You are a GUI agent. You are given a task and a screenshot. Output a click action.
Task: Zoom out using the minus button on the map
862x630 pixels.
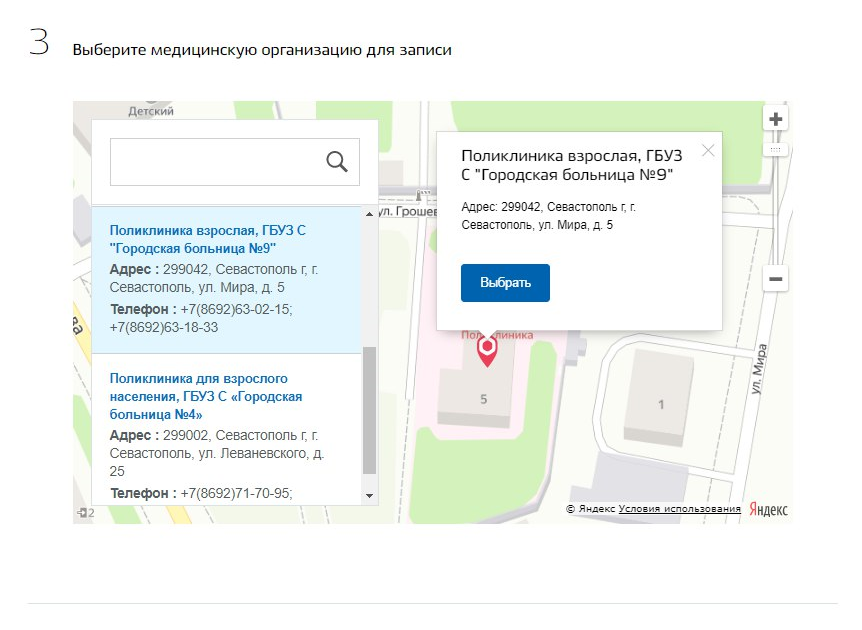click(775, 279)
